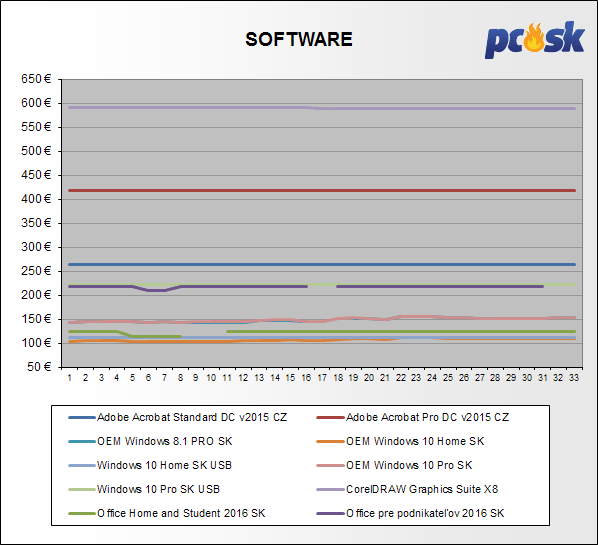Click the dark green swatch for Office Home and Student
Viewport: 598px width, 545px height.
(x=82, y=514)
